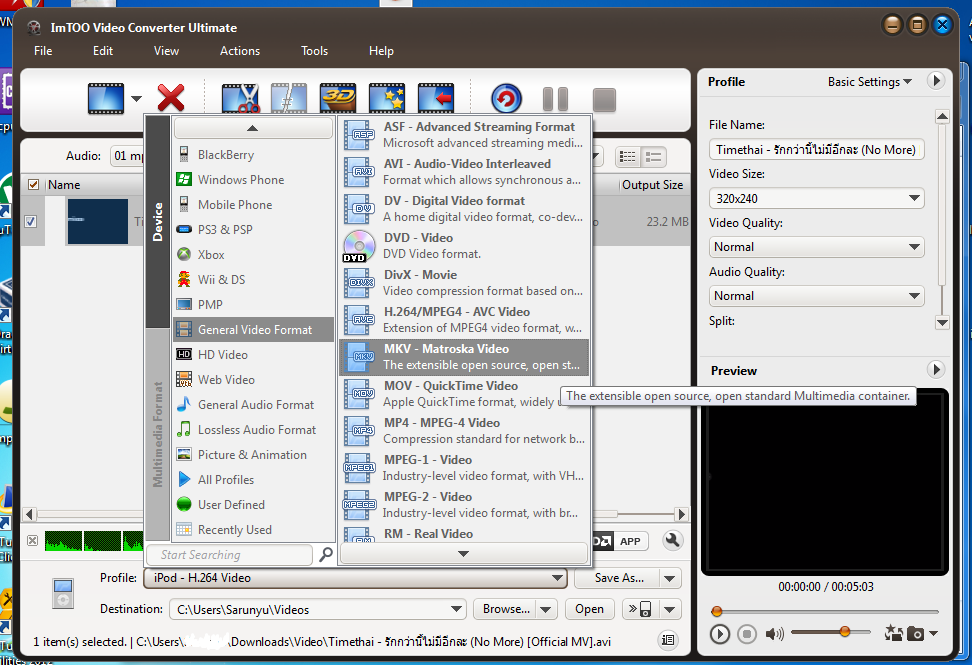Select Mobile Phone category
The height and width of the screenshot is (665, 972).
253,205
